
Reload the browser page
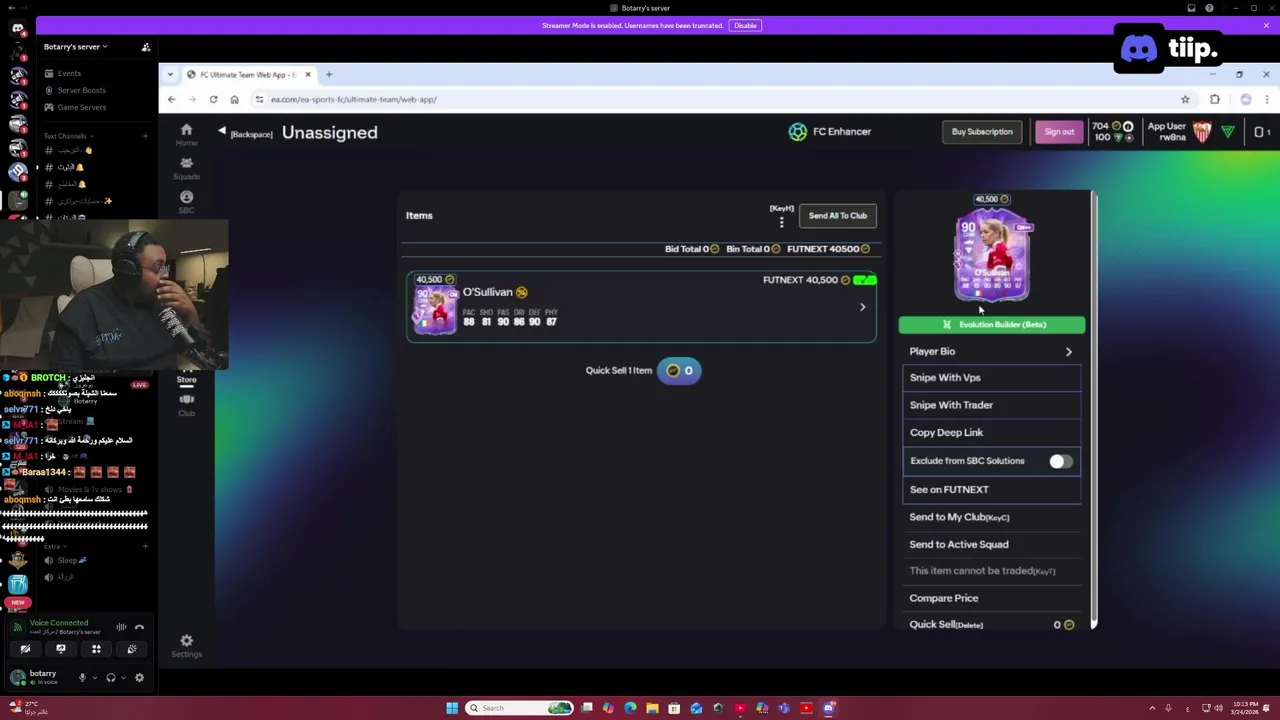coord(213,99)
